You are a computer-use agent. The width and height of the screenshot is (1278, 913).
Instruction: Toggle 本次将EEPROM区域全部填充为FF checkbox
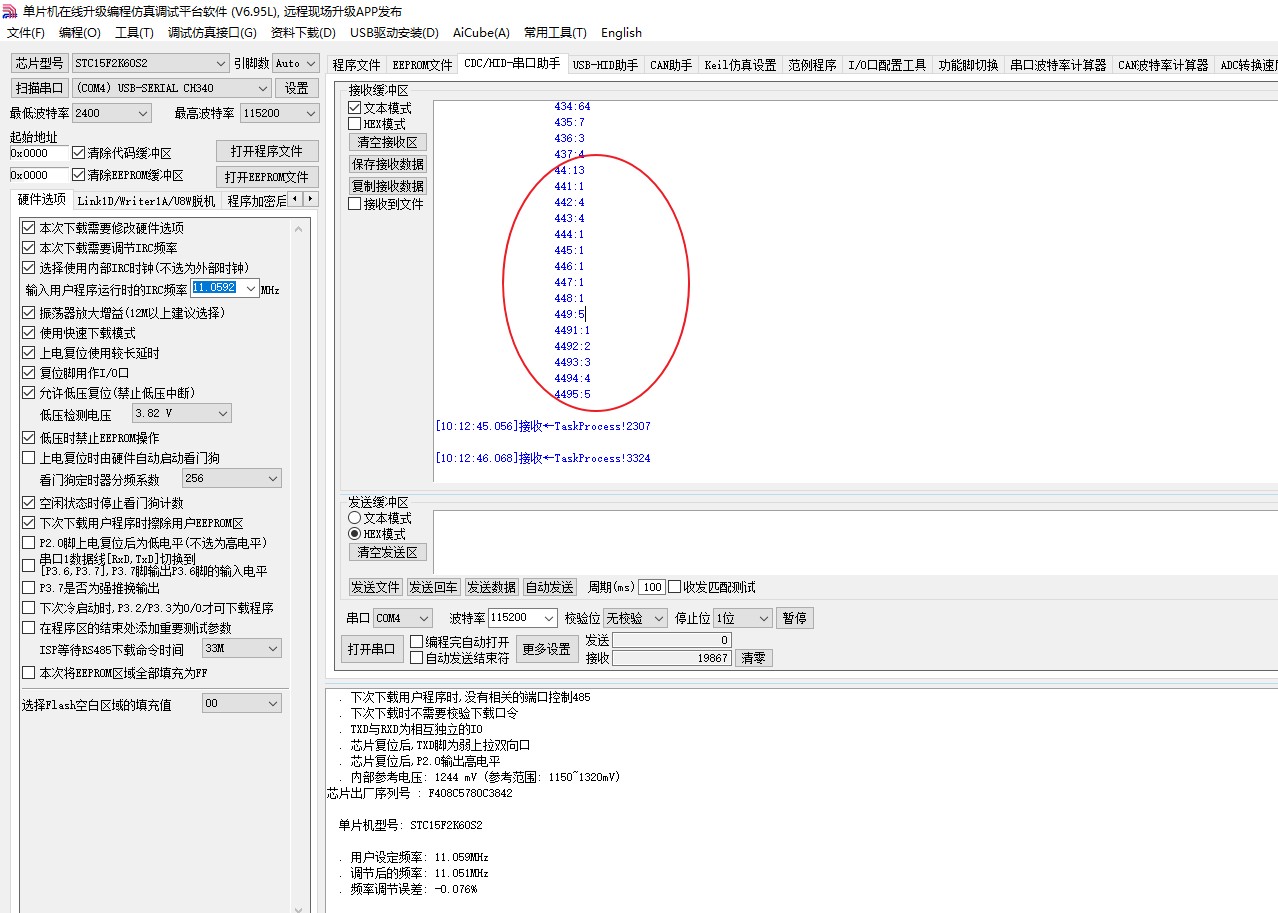coord(28,673)
